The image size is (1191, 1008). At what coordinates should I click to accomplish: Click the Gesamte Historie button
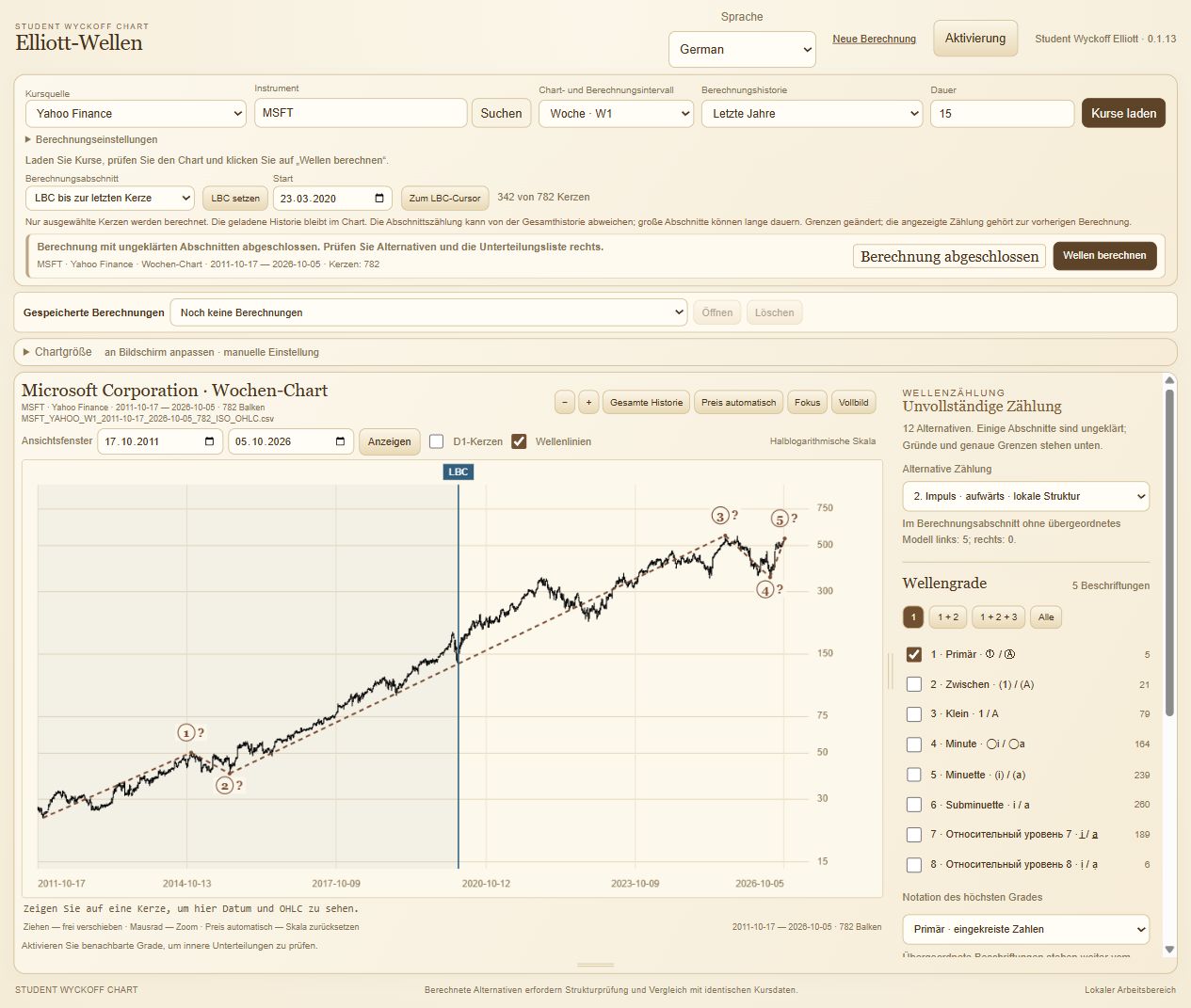pos(646,402)
